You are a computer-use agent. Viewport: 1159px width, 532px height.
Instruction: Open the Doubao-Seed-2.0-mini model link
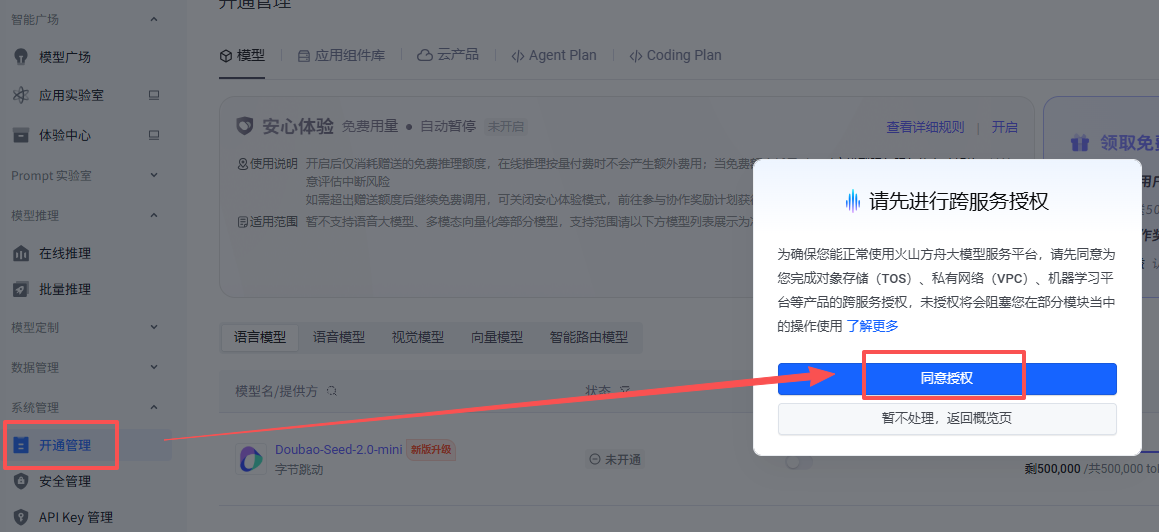[x=339, y=449]
